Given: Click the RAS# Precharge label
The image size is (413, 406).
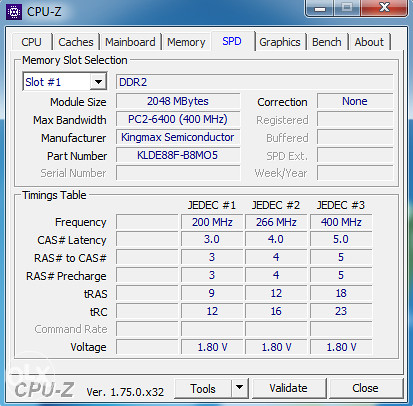Looking at the screenshot, I should [x=66, y=276].
